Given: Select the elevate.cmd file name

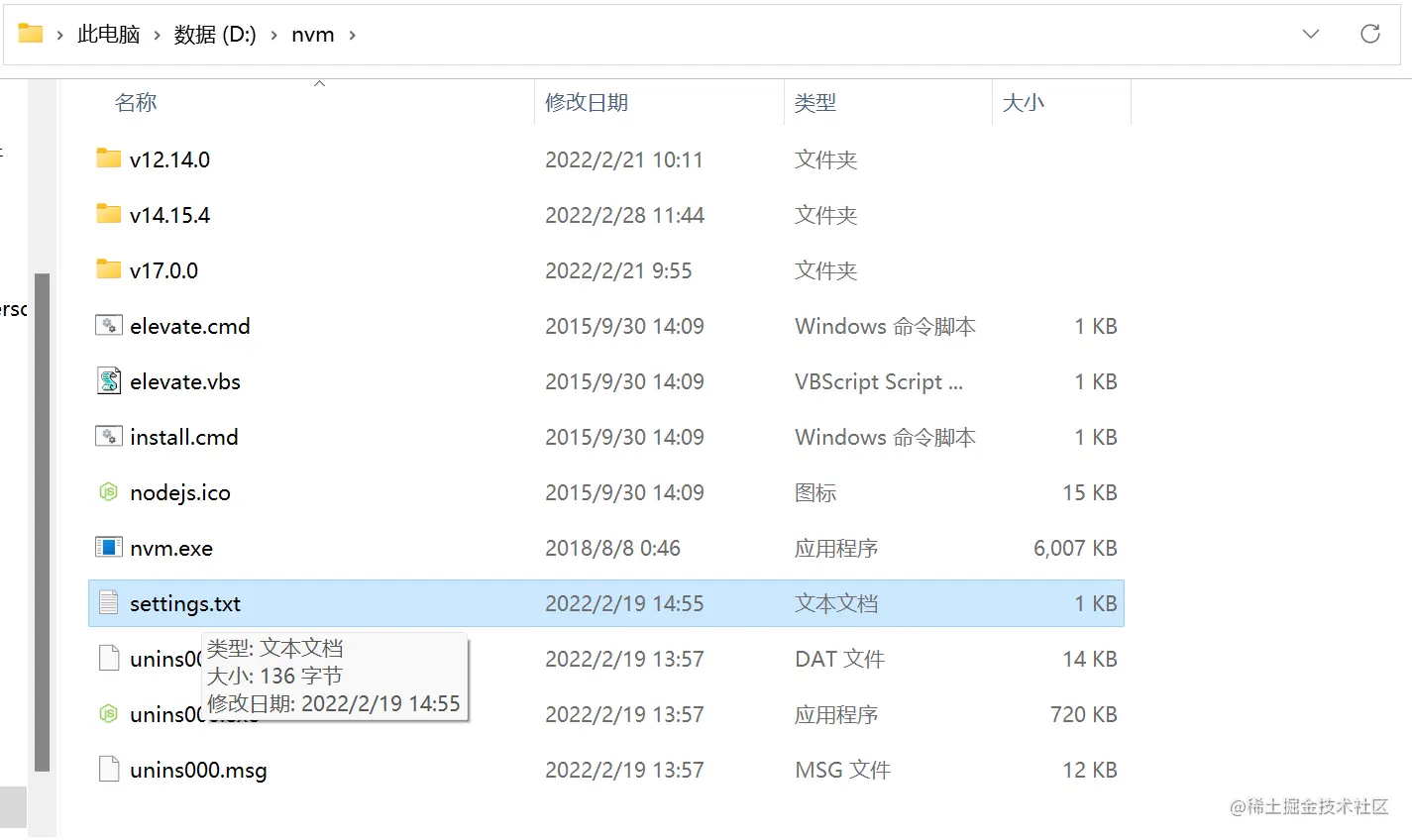Looking at the screenshot, I should [190, 326].
